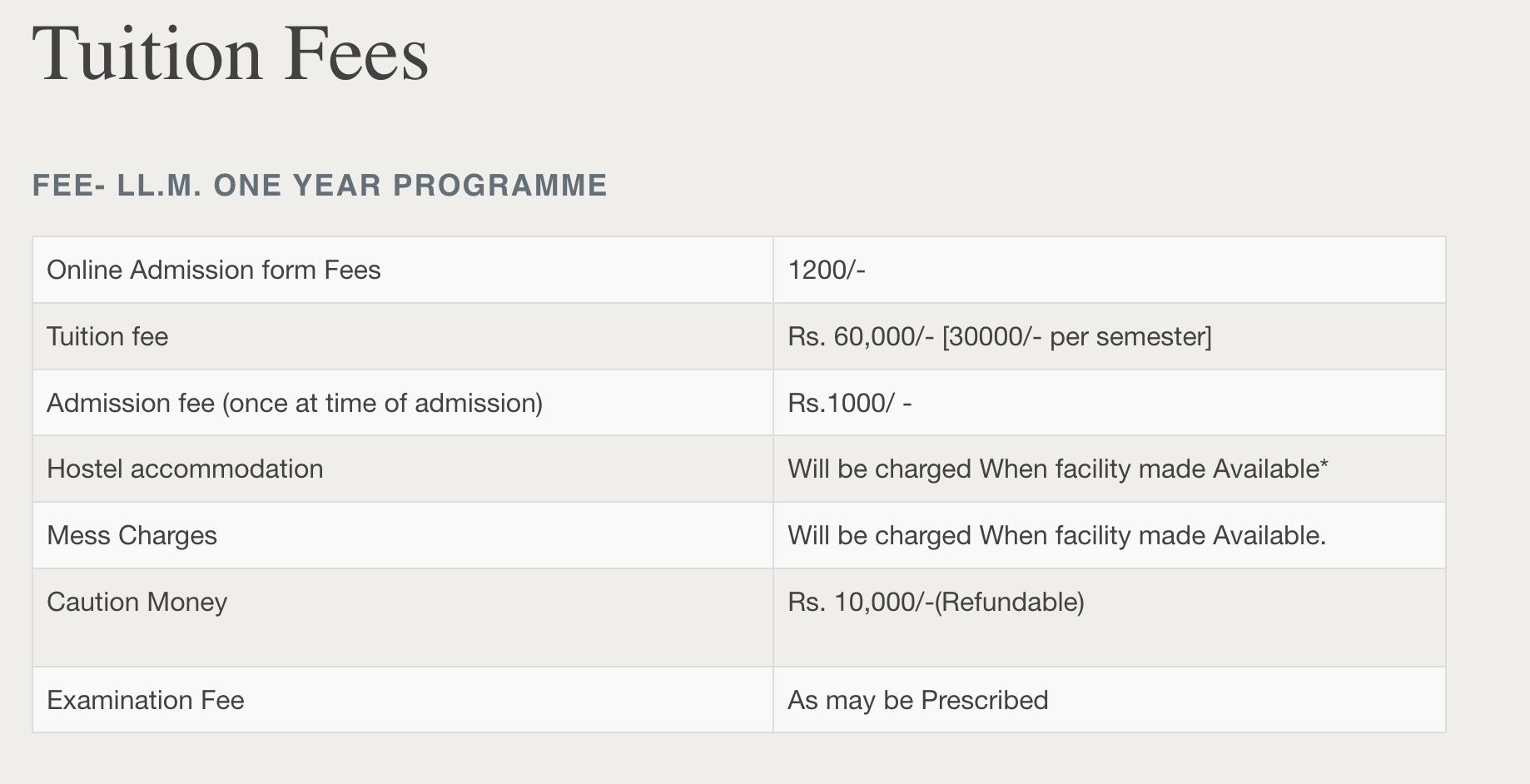
Task: Click the Rs. 10,000/-(Refundable) value
Action: (x=936, y=603)
